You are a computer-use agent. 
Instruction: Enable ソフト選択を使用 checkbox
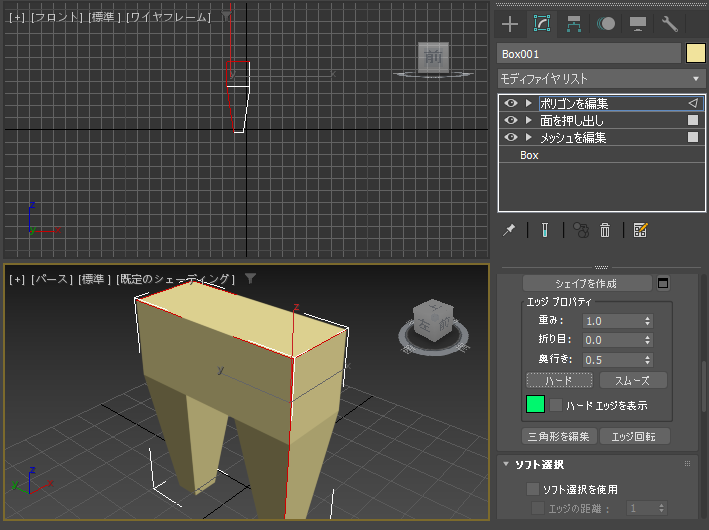(533, 489)
